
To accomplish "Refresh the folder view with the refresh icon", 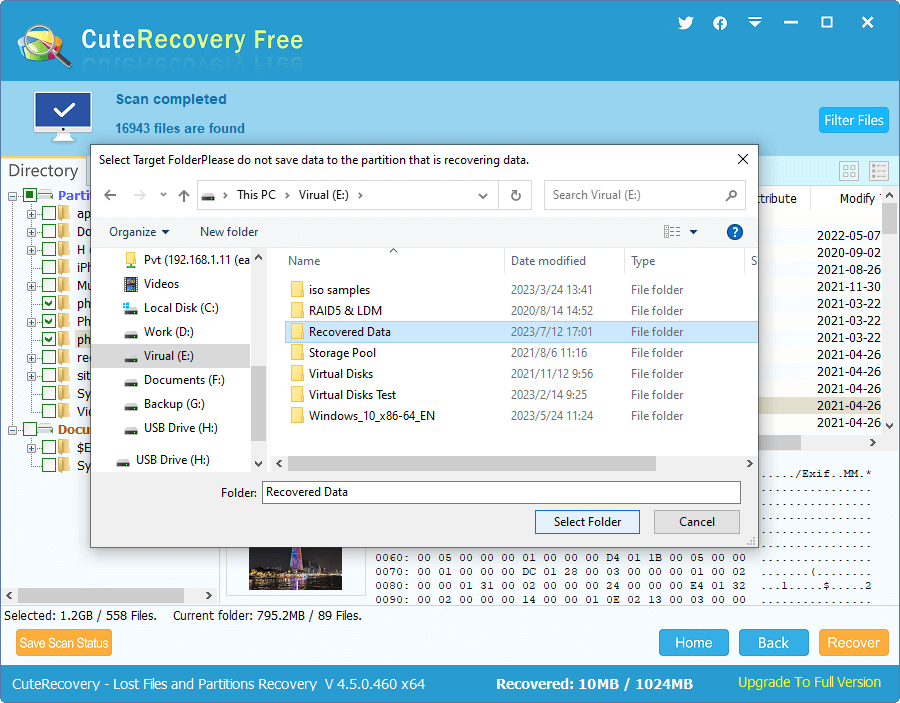I will pyautogui.click(x=514, y=194).
